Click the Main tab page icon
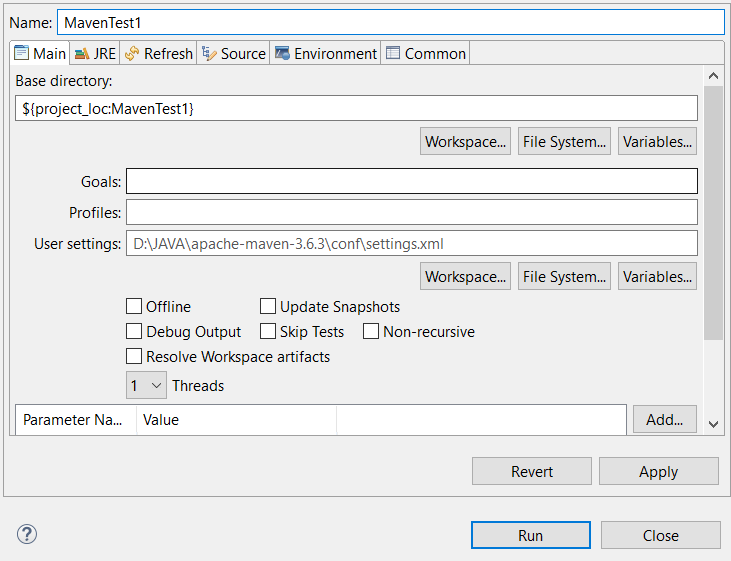Viewport: 731px width, 561px height. (21, 53)
